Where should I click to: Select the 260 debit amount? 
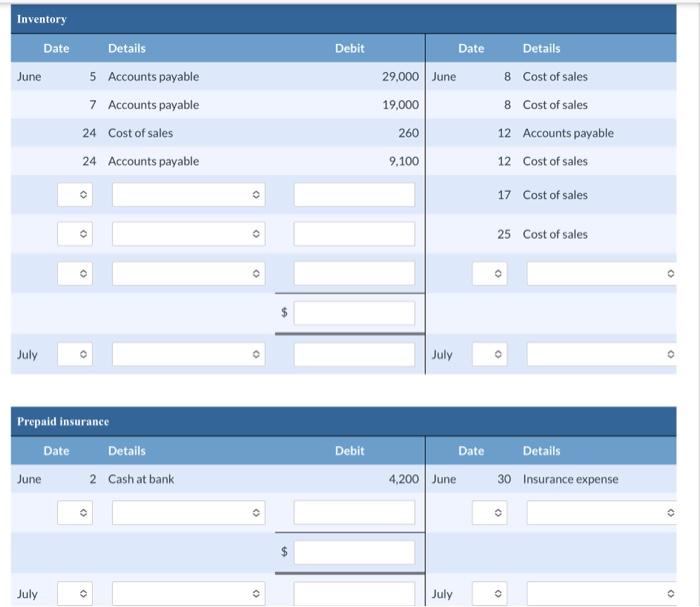click(x=408, y=133)
